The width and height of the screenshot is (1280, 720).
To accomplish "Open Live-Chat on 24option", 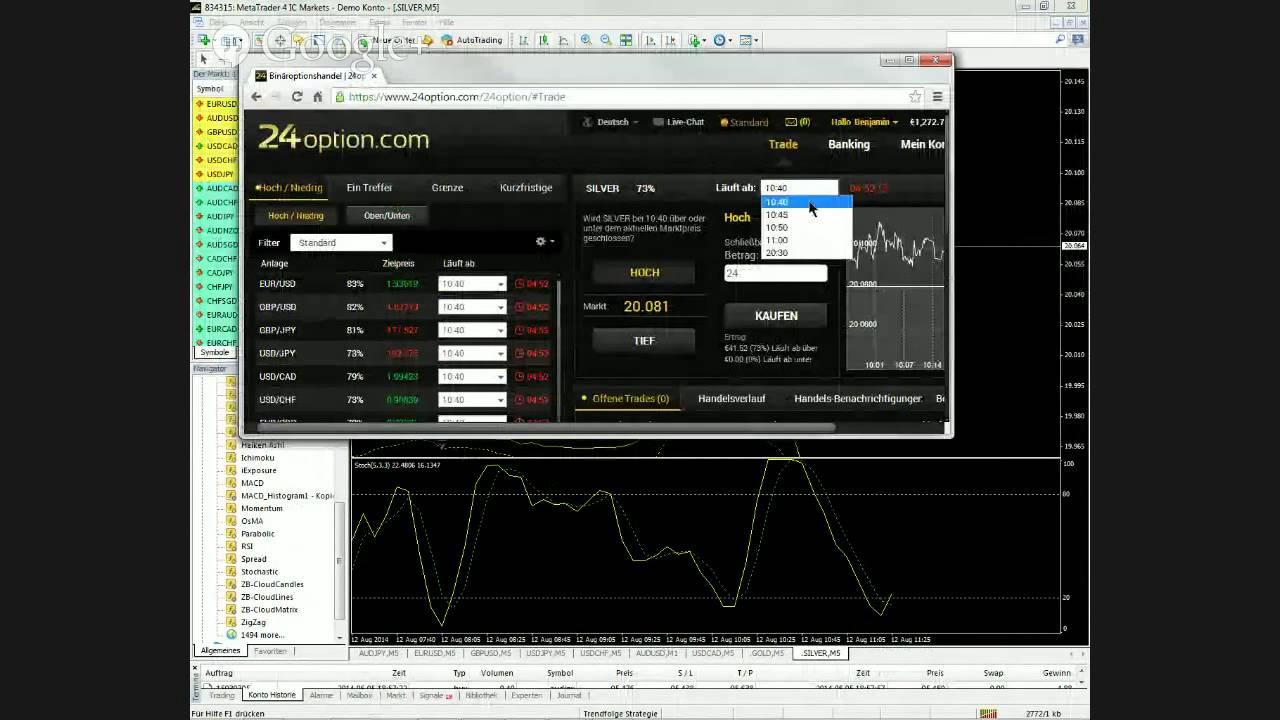I will click(x=678, y=122).
